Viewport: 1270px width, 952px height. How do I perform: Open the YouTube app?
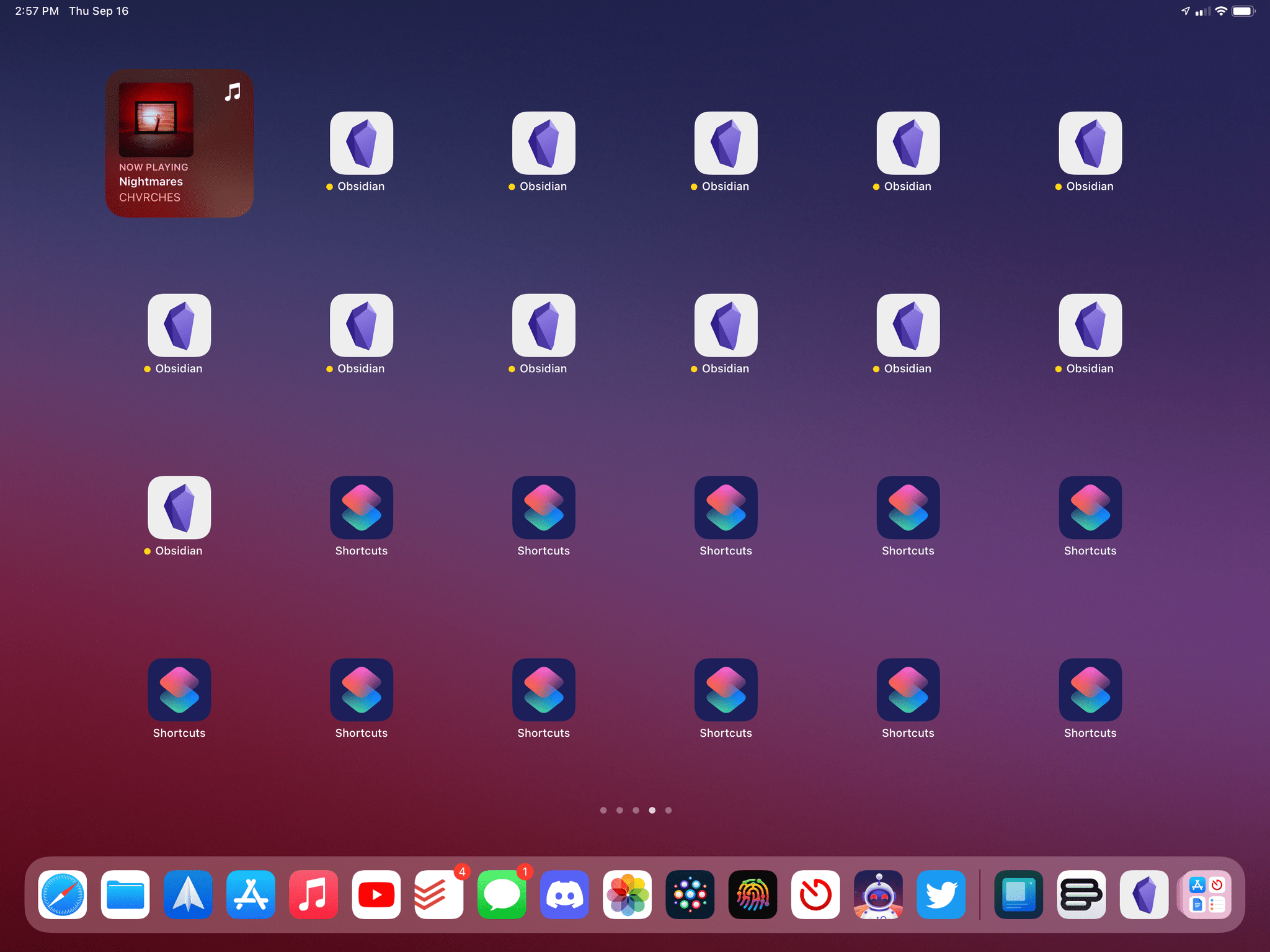376,894
